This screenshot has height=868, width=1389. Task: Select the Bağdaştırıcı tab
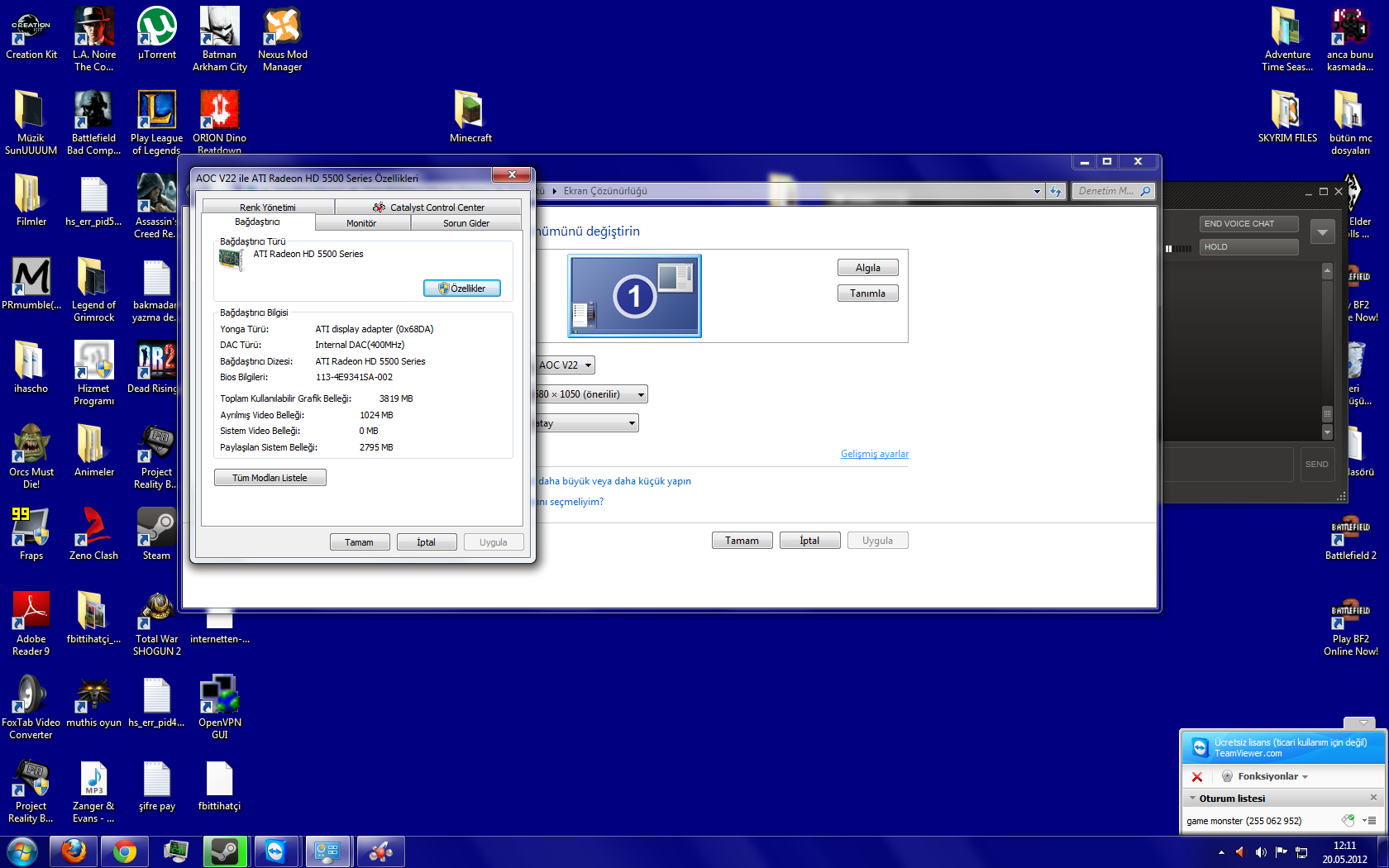pos(257,222)
